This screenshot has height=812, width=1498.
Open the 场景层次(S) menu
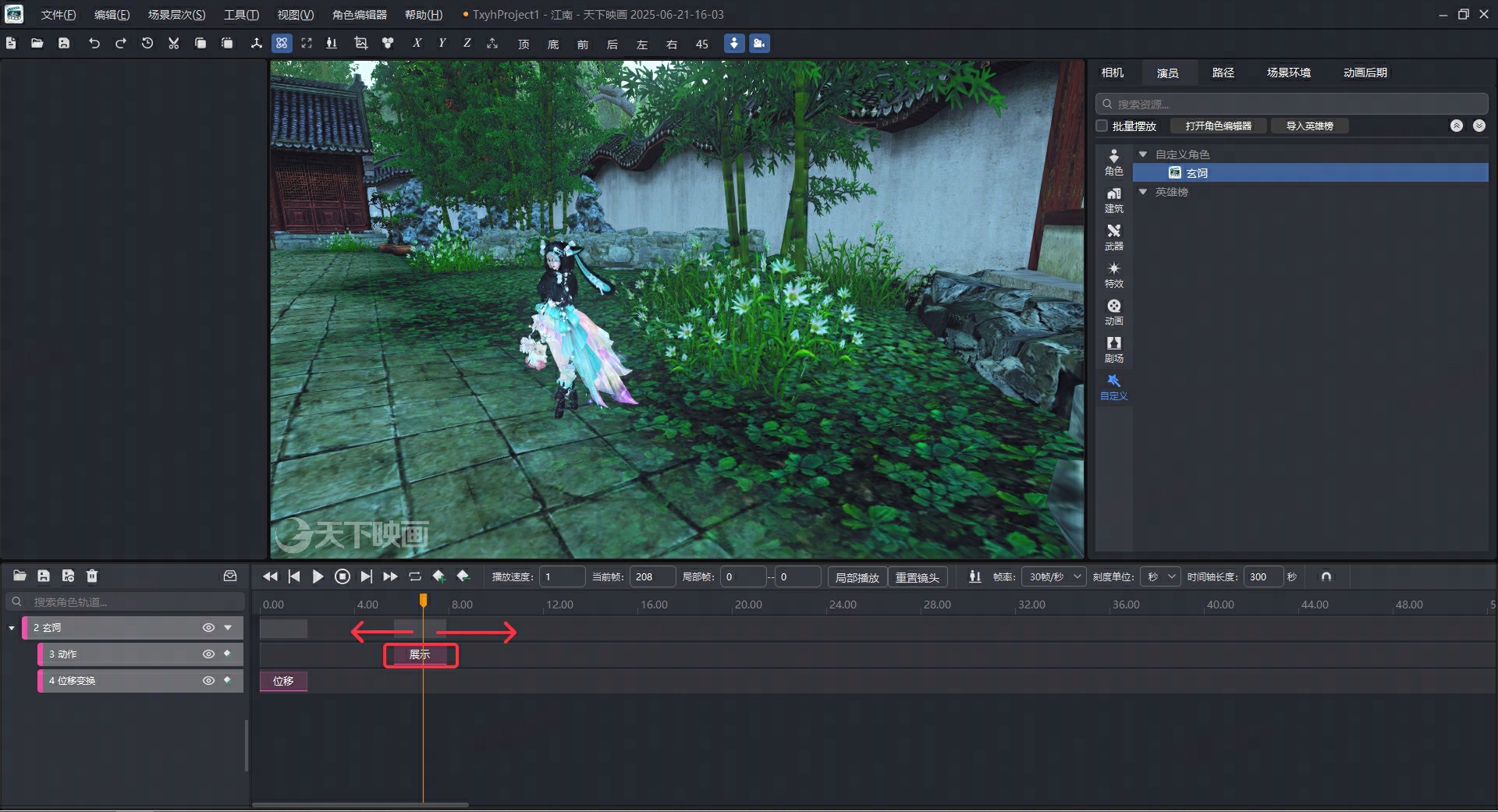[177, 15]
